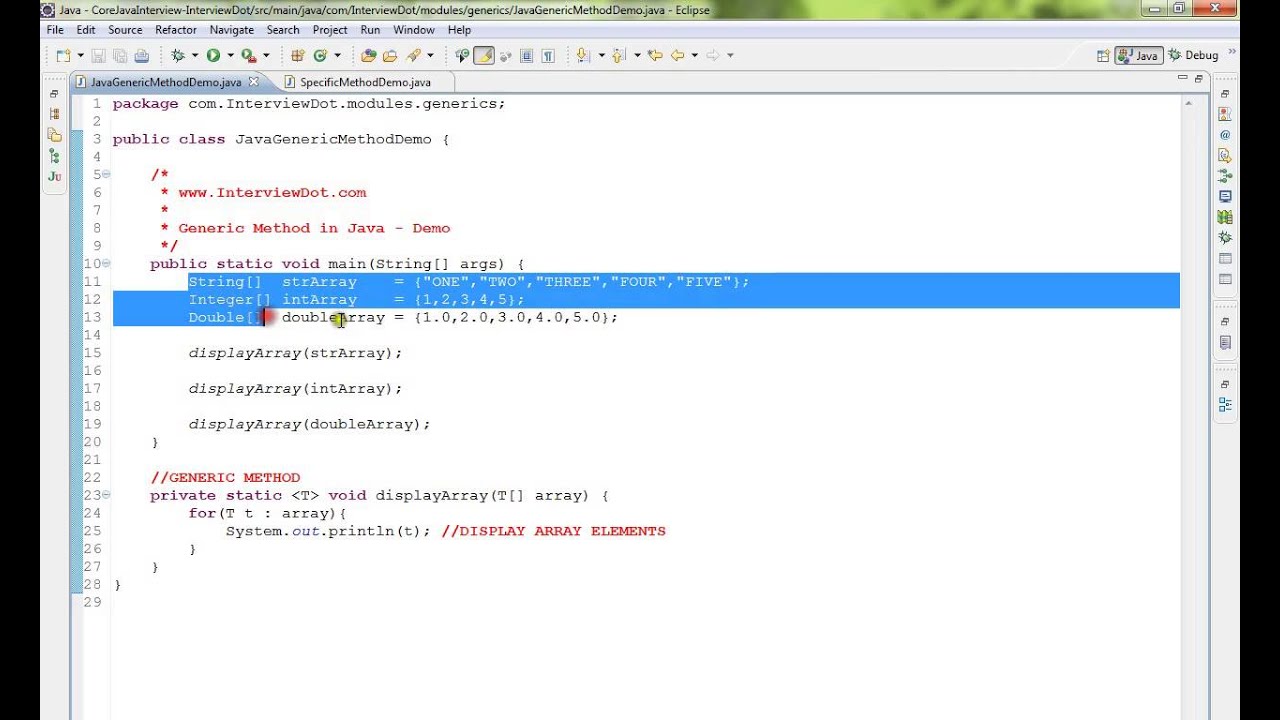
Task: Open the Navigate menu
Action: point(232,30)
